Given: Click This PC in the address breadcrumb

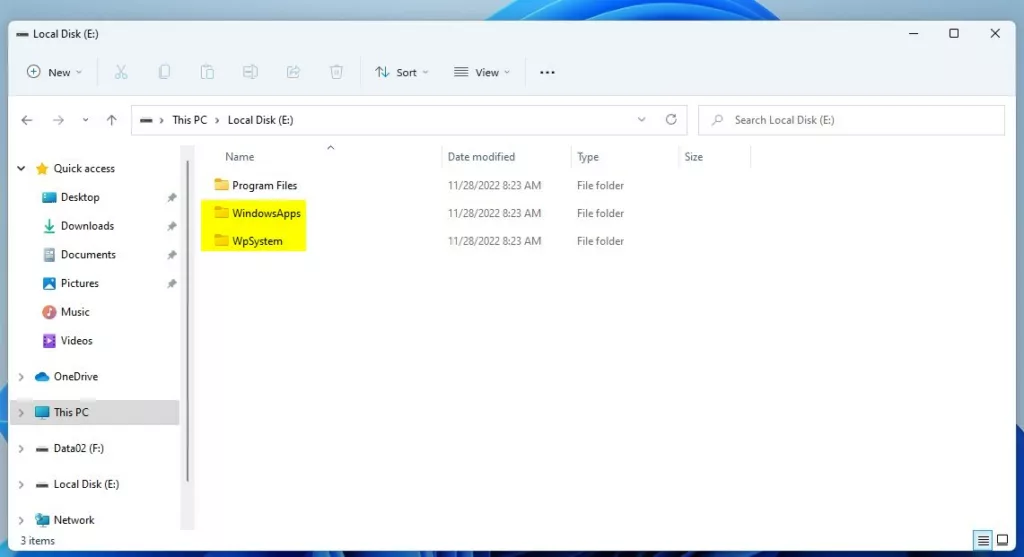Looking at the screenshot, I should 189,120.
